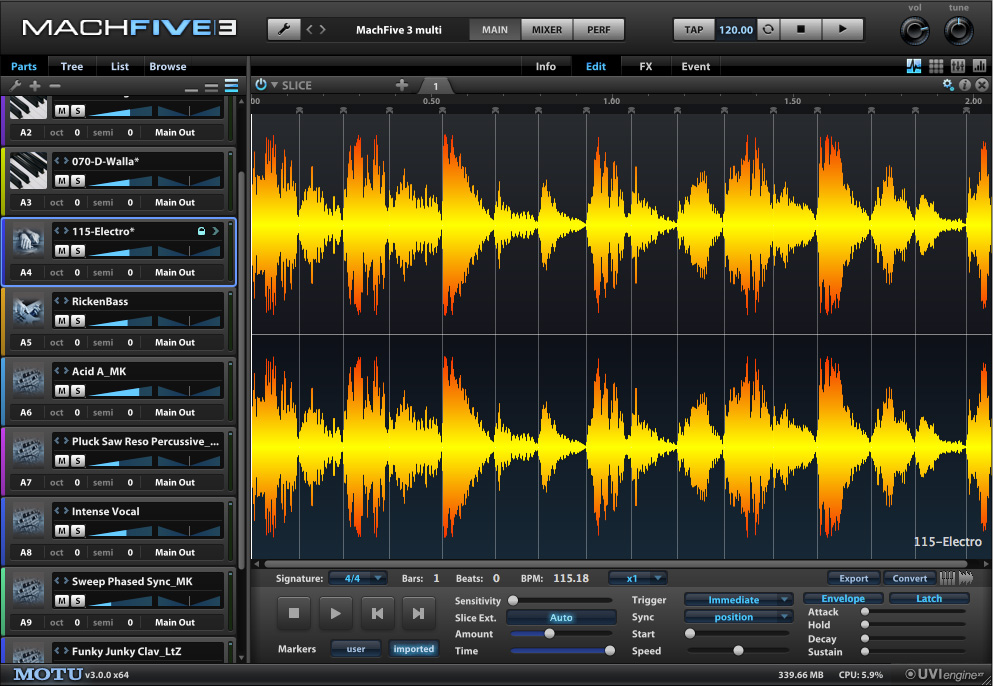993x686 pixels.
Task: Enable the imported markers toggle
Action: (413, 649)
